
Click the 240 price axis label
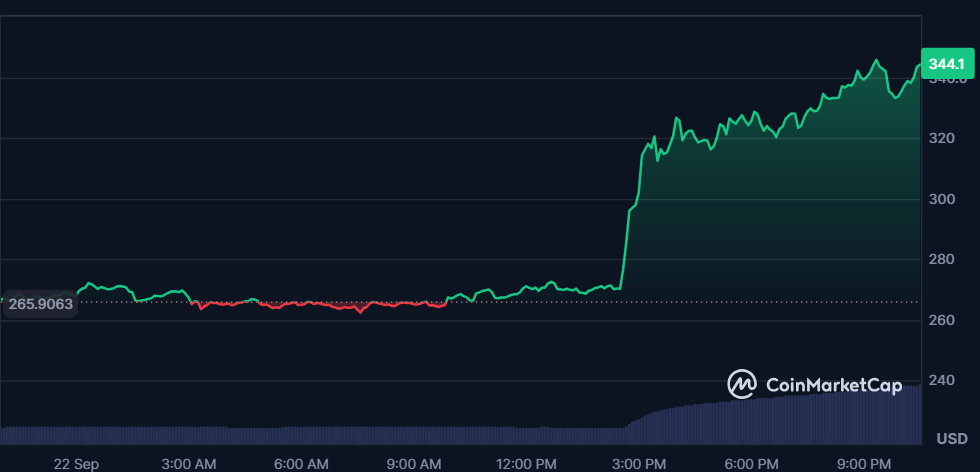[941, 381]
